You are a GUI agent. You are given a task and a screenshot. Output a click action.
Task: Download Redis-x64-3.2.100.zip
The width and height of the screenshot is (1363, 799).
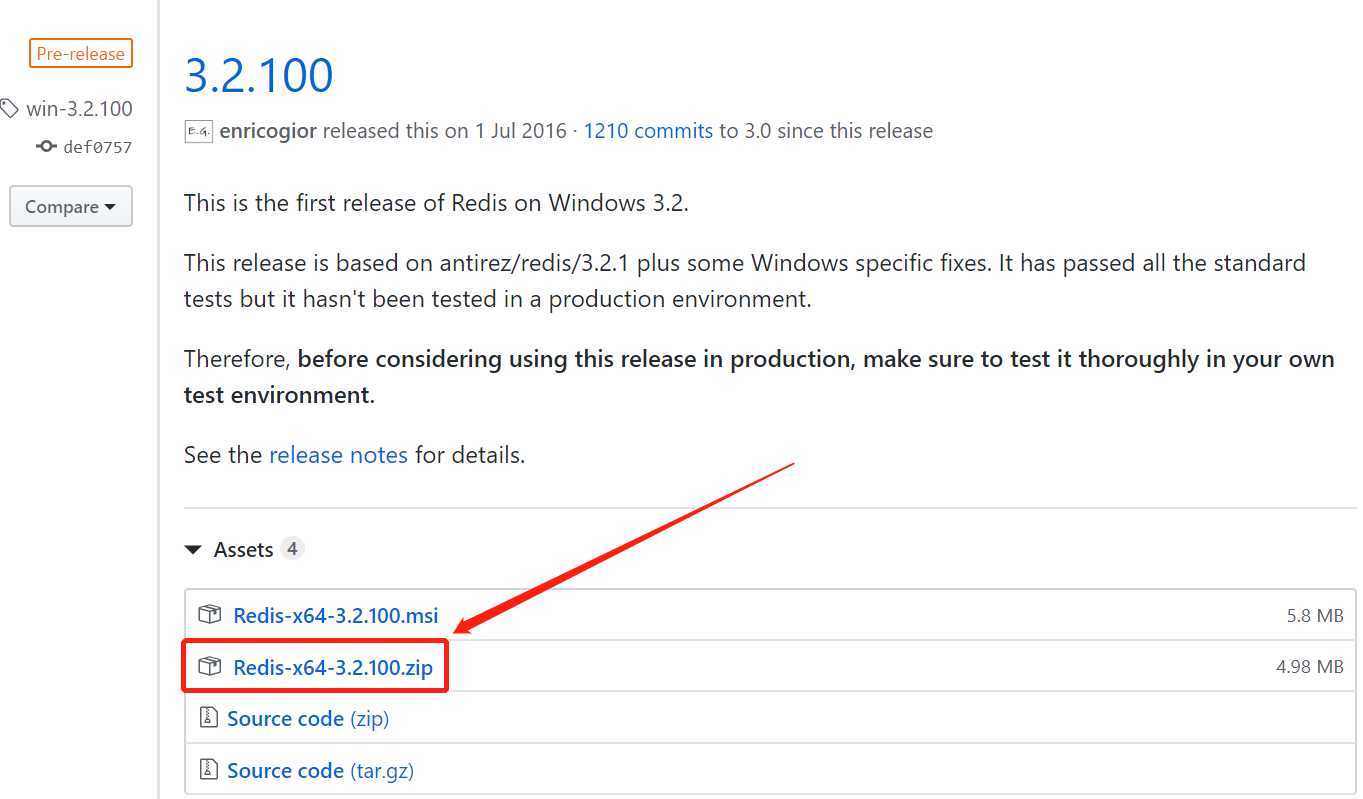click(333, 667)
